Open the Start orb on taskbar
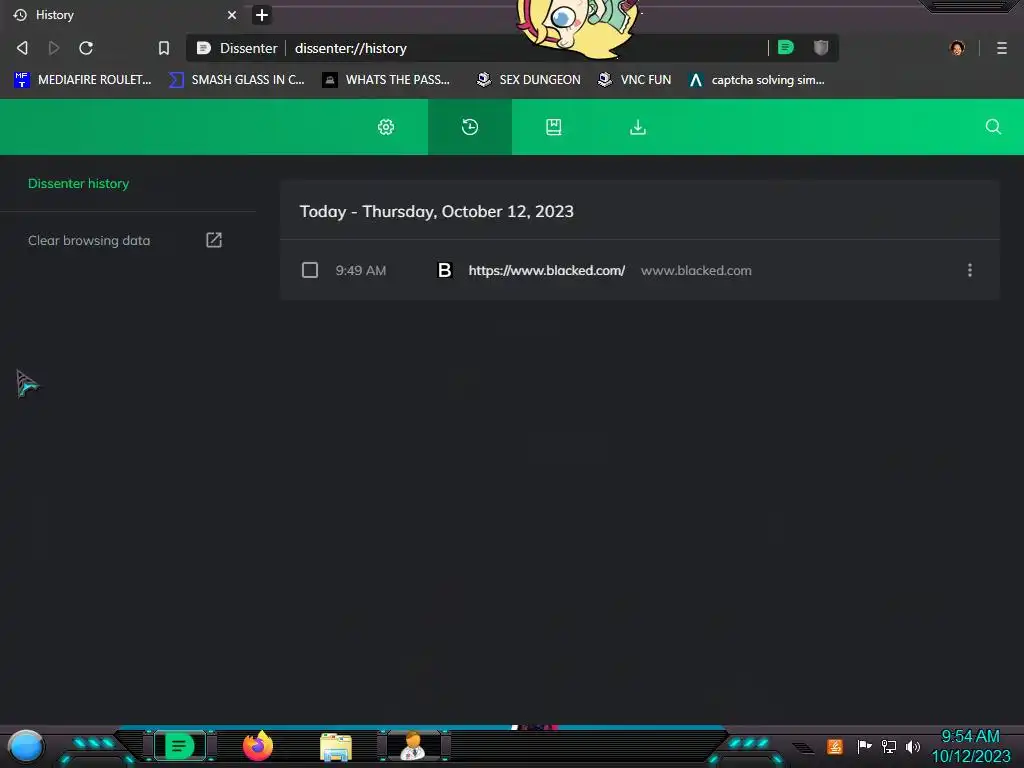 [x=26, y=746]
